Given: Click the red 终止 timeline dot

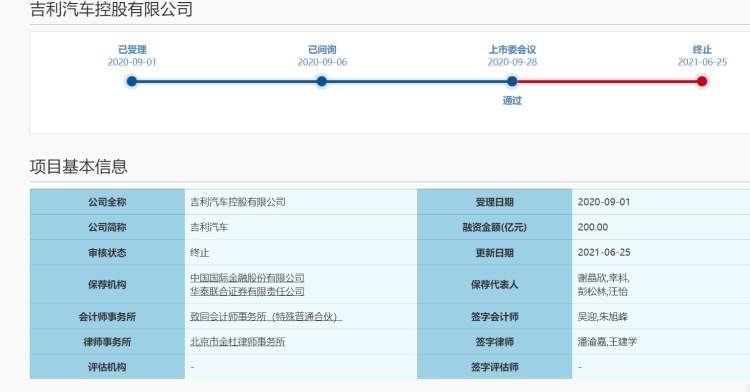Looking at the screenshot, I should (x=702, y=81).
